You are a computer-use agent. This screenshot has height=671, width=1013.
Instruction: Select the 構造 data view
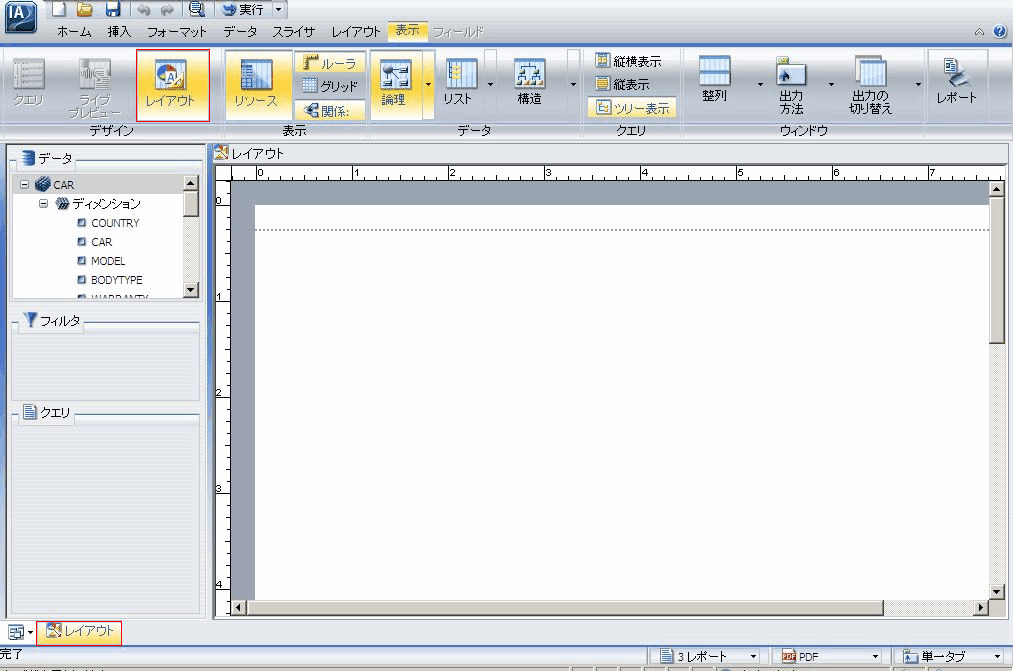[x=530, y=83]
